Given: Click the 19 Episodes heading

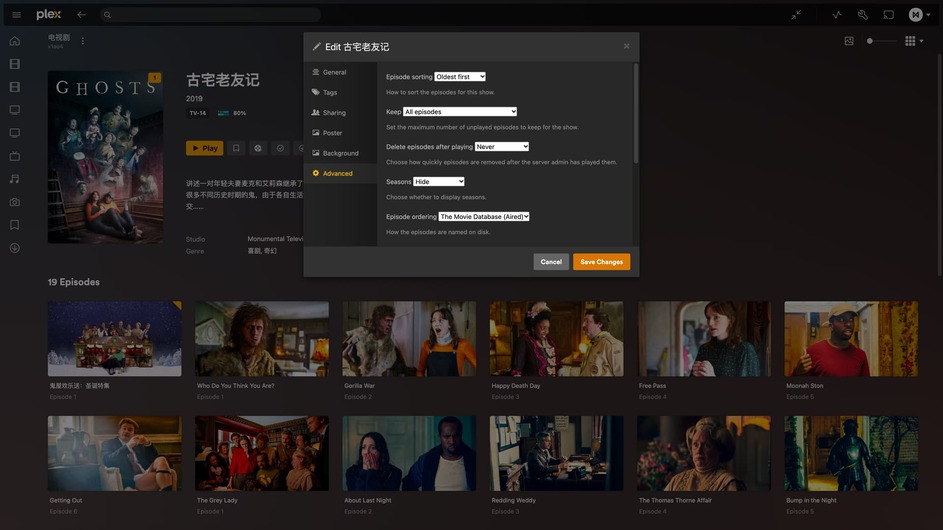Looking at the screenshot, I should [73, 282].
